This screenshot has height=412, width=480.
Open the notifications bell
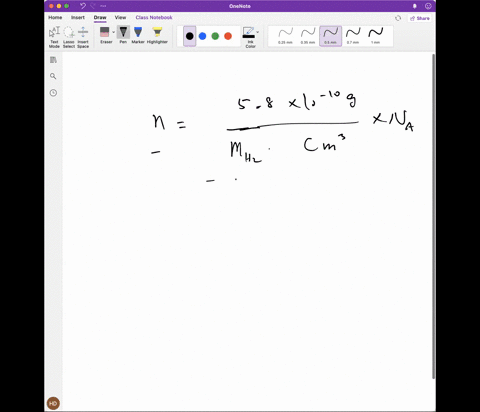[415, 6]
